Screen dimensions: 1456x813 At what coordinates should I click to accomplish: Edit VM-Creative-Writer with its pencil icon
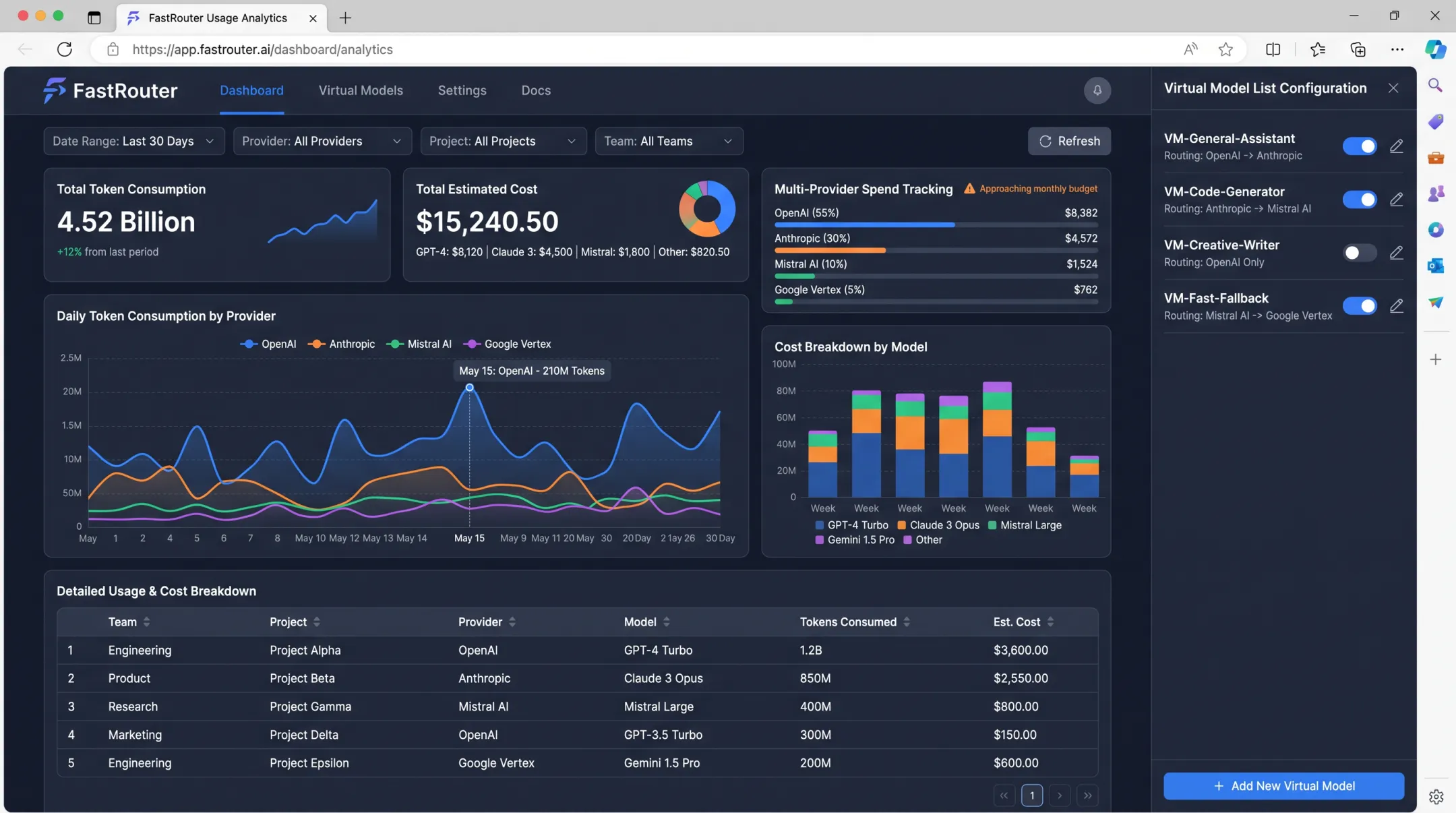tap(1396, 252)
